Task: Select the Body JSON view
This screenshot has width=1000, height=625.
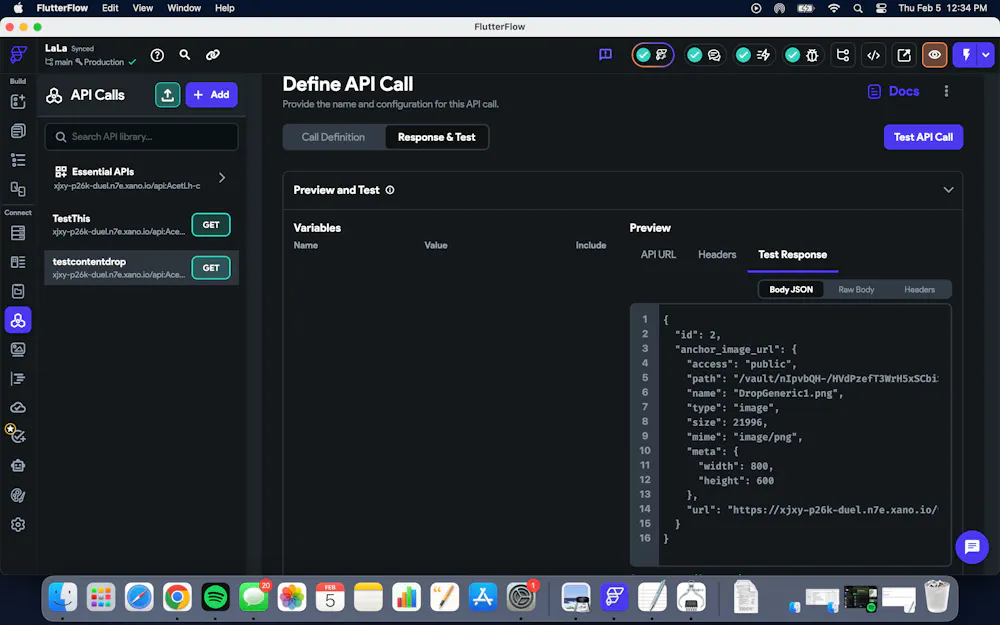Action: 791,290
